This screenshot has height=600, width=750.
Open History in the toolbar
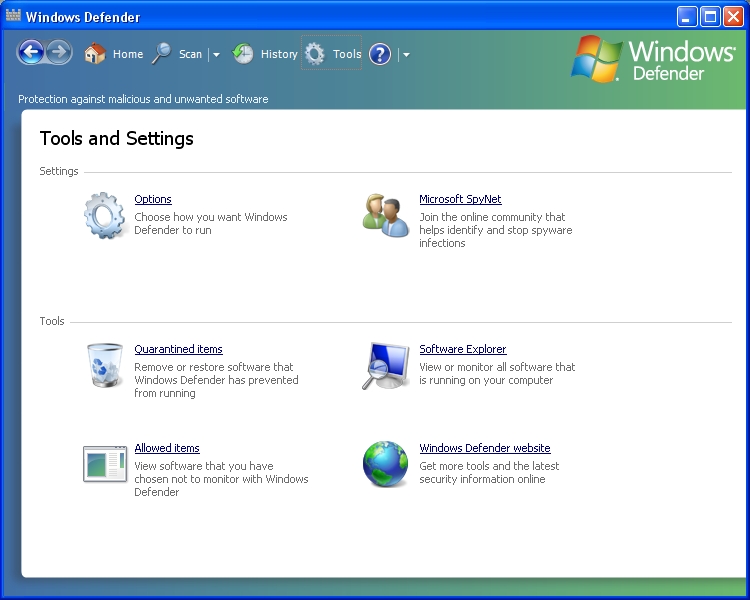coord(266,54)
